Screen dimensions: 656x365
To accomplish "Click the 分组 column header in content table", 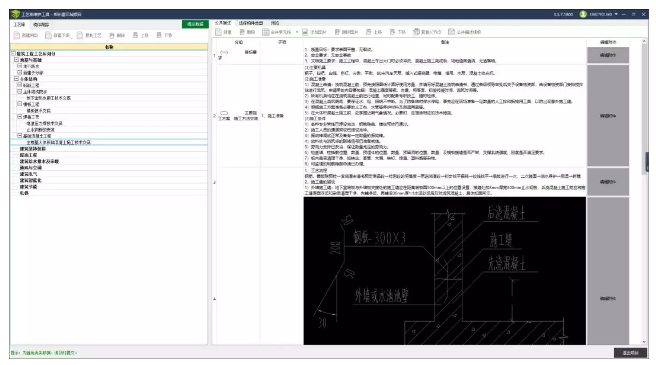I will tap(238, 42).
